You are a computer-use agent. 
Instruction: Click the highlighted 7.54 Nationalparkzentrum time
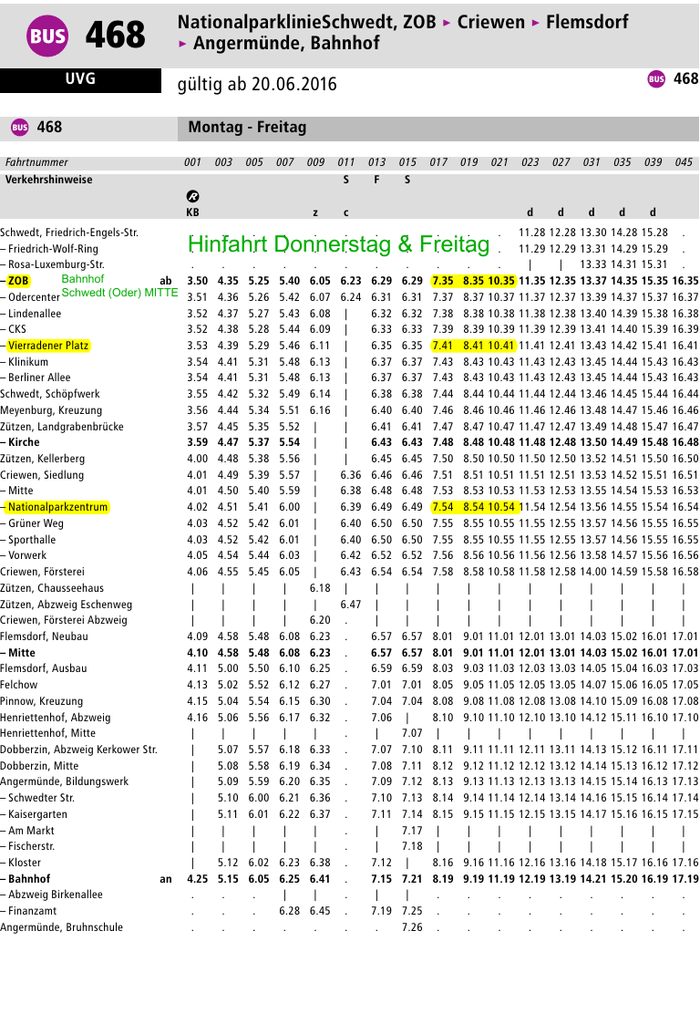click(443, 507)
